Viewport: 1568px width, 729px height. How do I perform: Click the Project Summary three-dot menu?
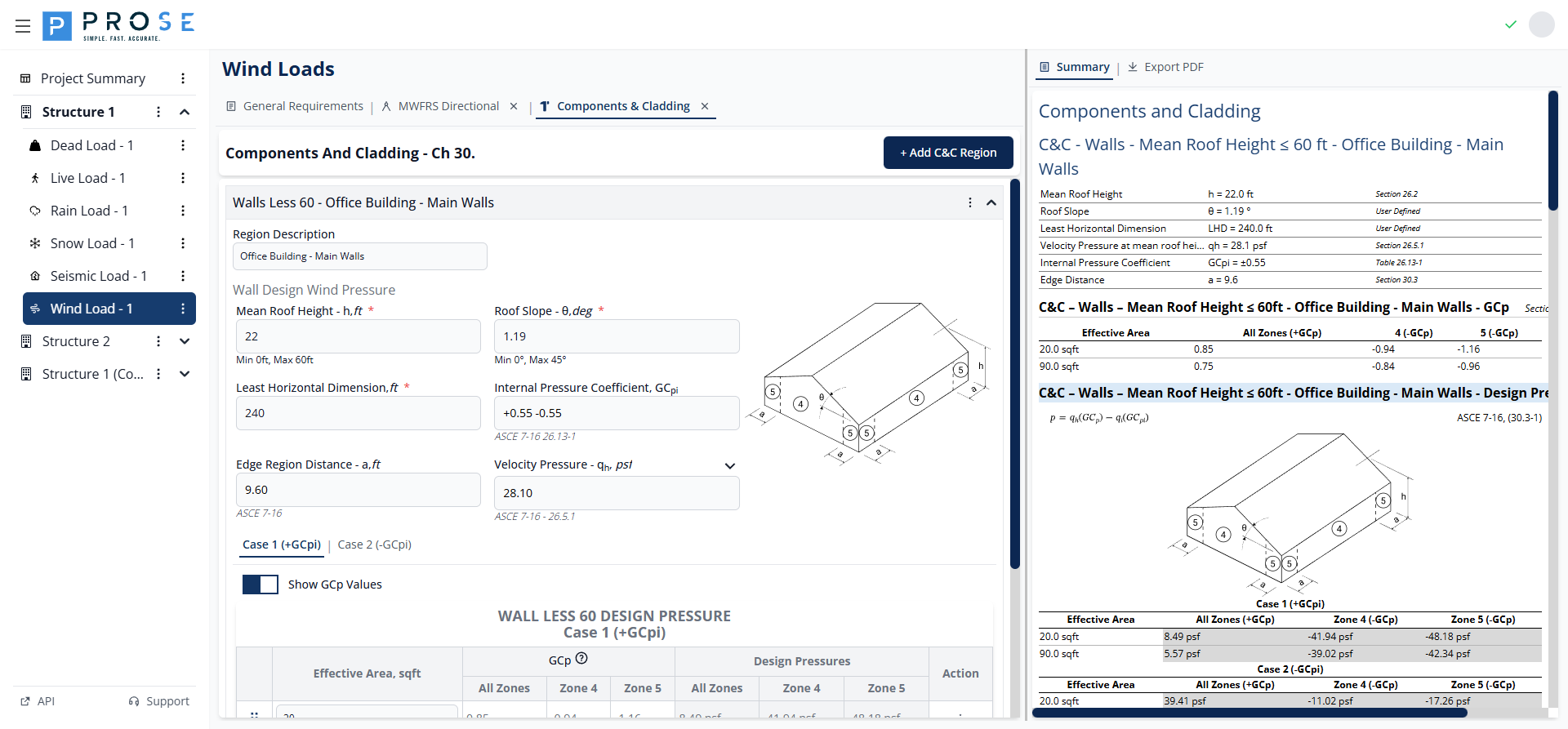[183, 78]
